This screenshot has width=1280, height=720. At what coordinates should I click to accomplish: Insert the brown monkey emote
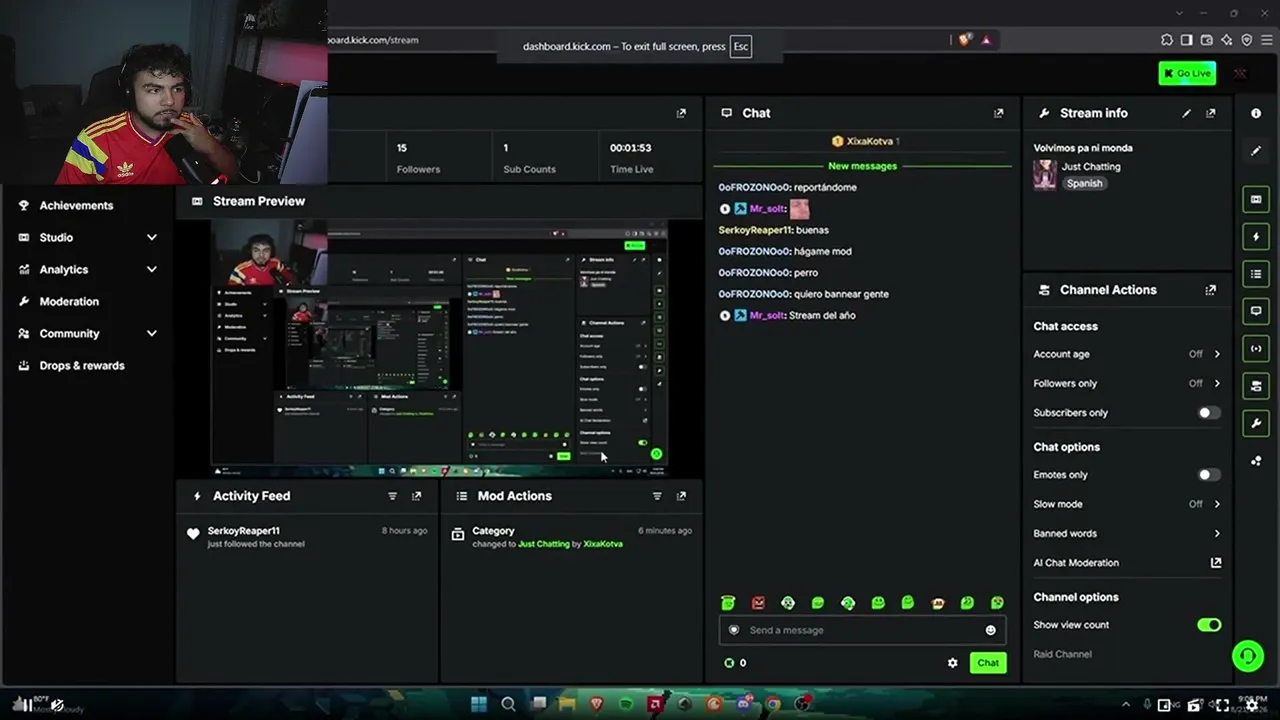coord(937,603)
